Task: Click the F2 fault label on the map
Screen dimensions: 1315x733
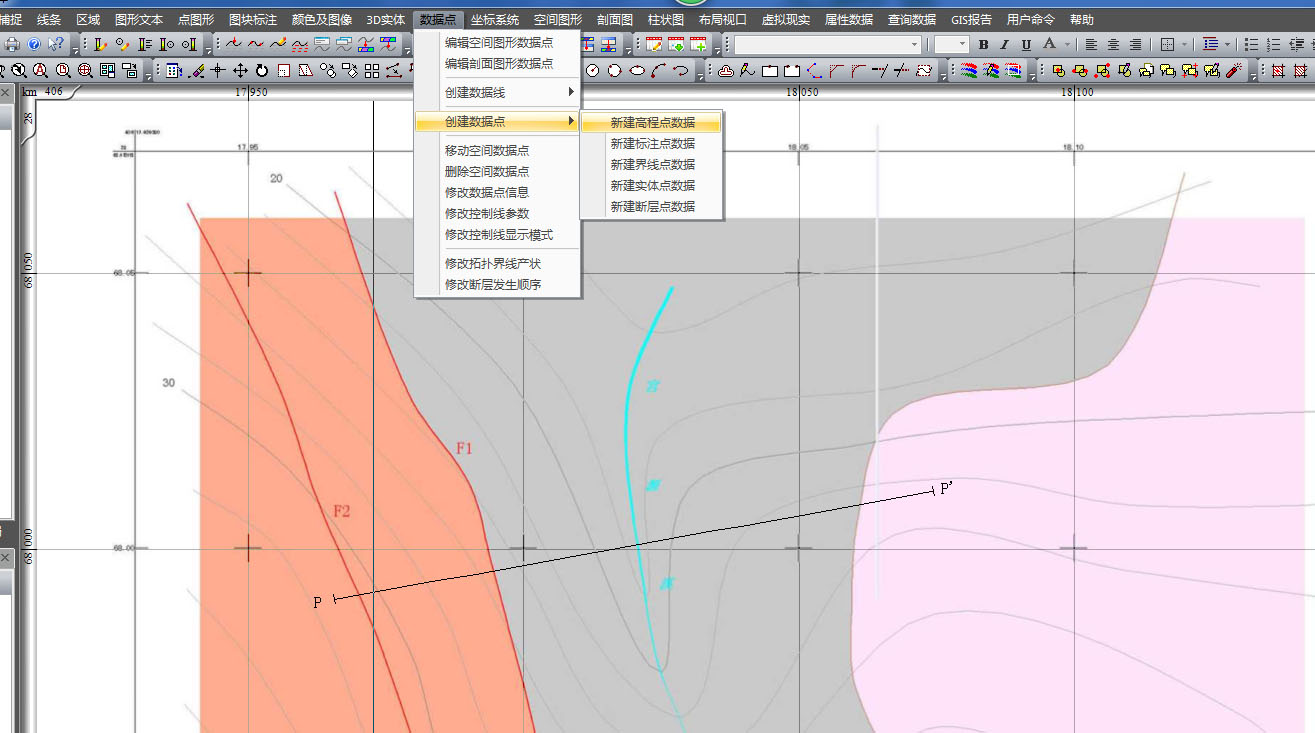Action: [342, 511]
